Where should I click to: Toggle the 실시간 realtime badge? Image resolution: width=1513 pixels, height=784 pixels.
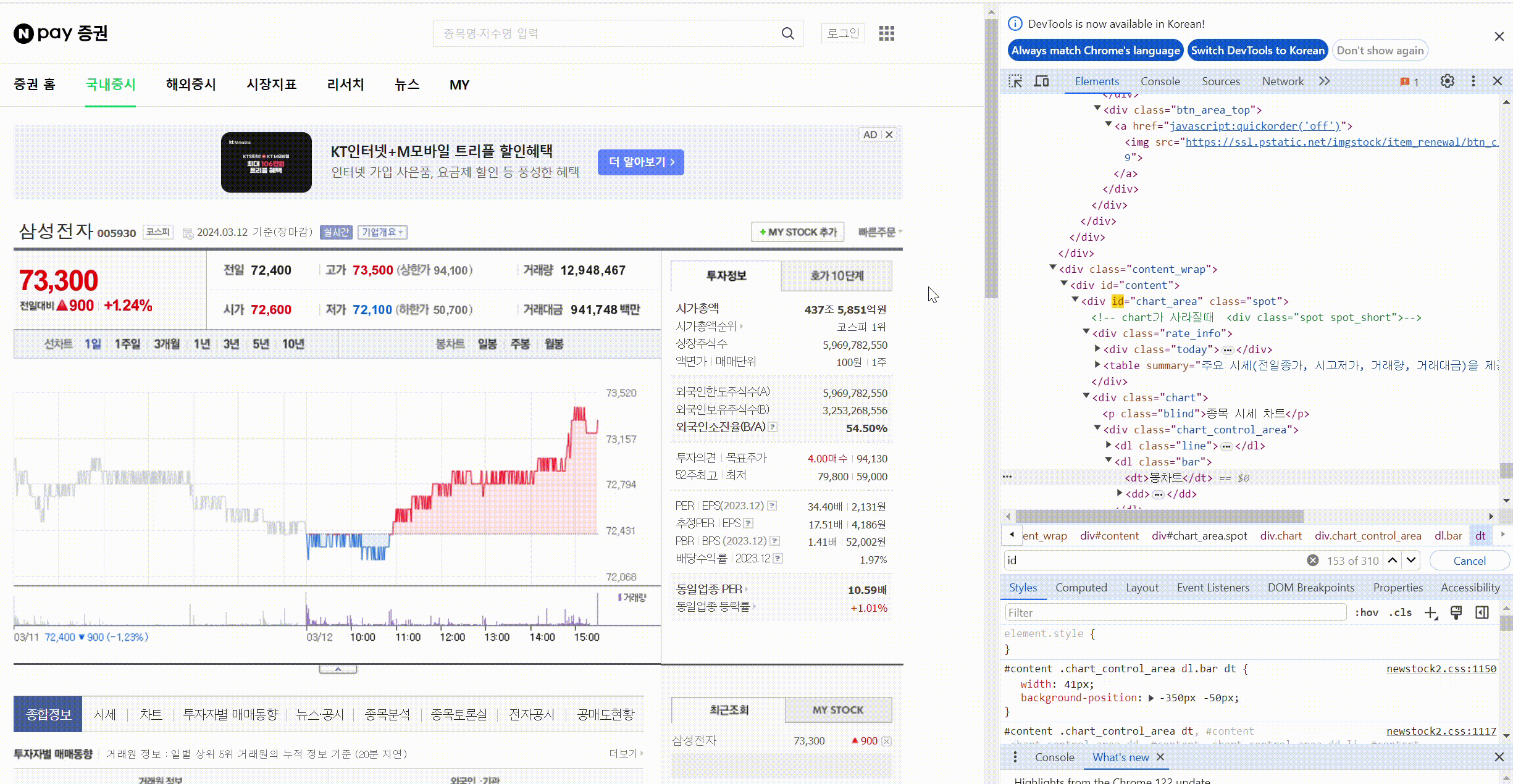tap(336, 232)
